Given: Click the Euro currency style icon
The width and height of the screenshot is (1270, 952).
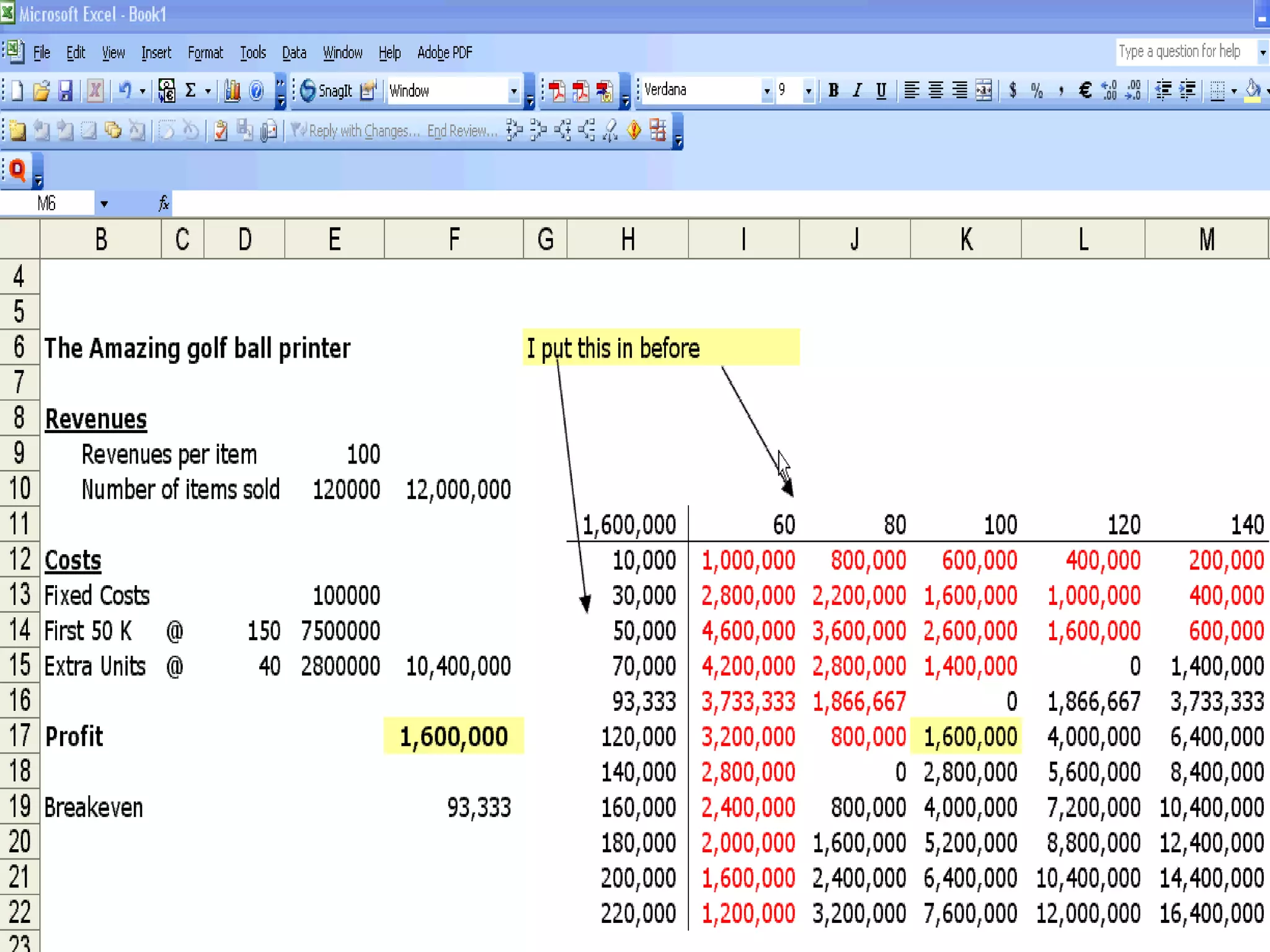Looking at the screenshot, I should [1085, 90].
